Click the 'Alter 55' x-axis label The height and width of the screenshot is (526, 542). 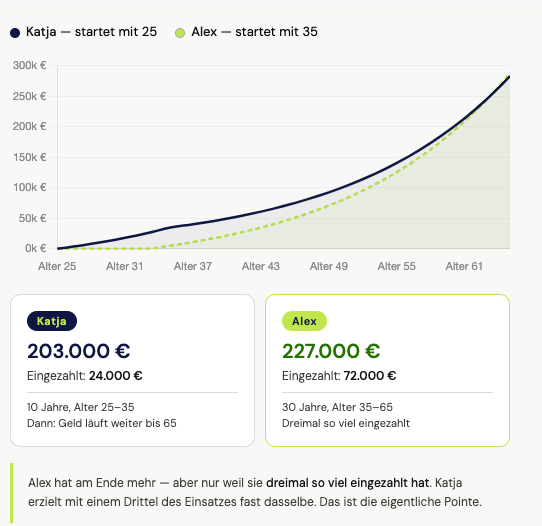click(396, 266)
